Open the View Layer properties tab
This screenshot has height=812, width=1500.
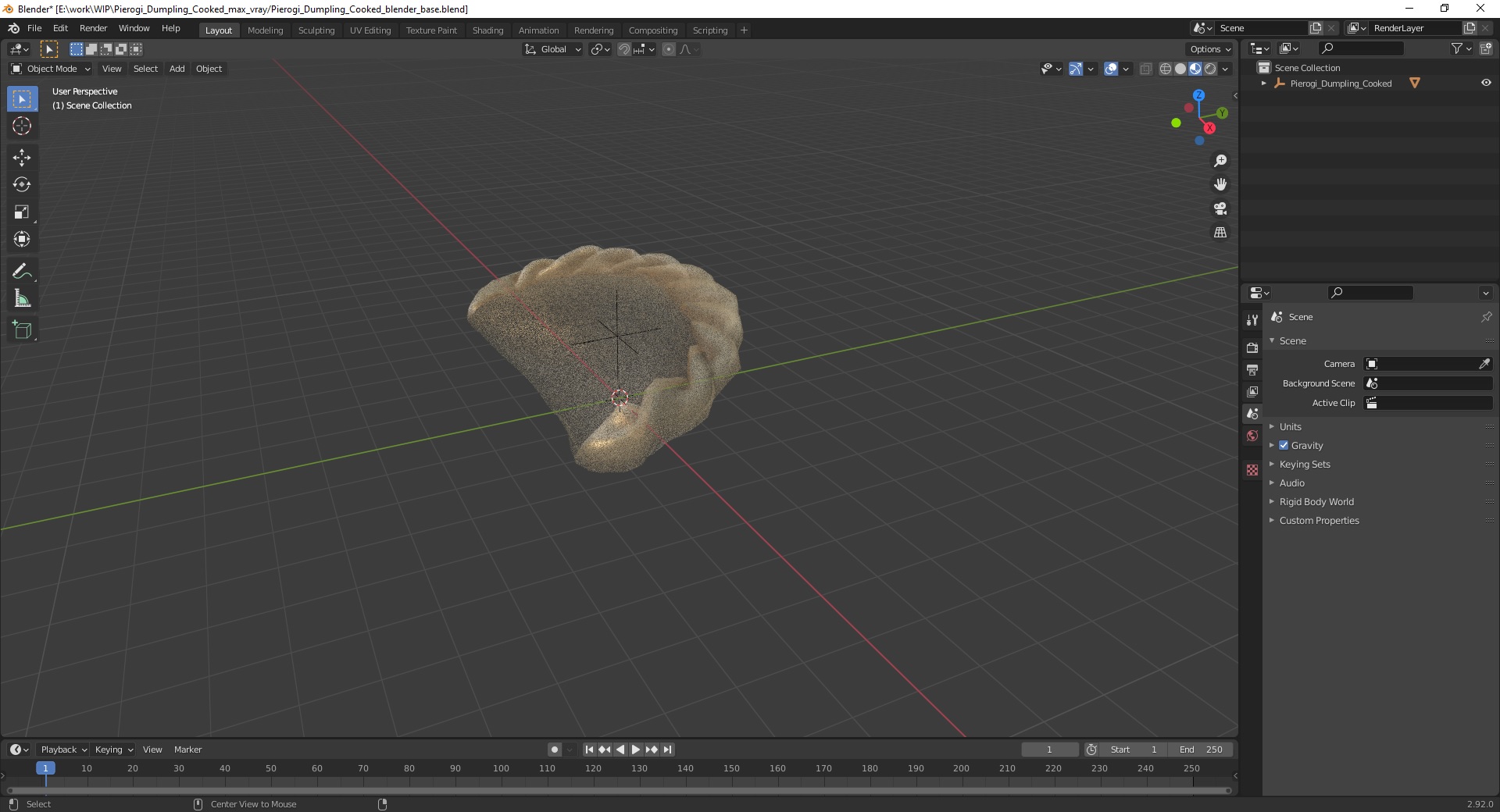tap(1252, 391)
